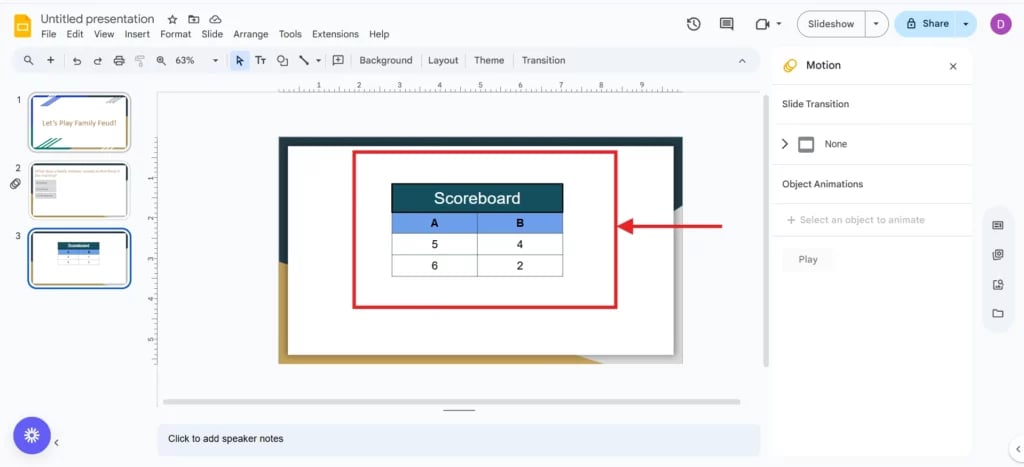Open the Arrange menu
The image size is (1024, 467).
pyautogui.click(x=250, y=34)
